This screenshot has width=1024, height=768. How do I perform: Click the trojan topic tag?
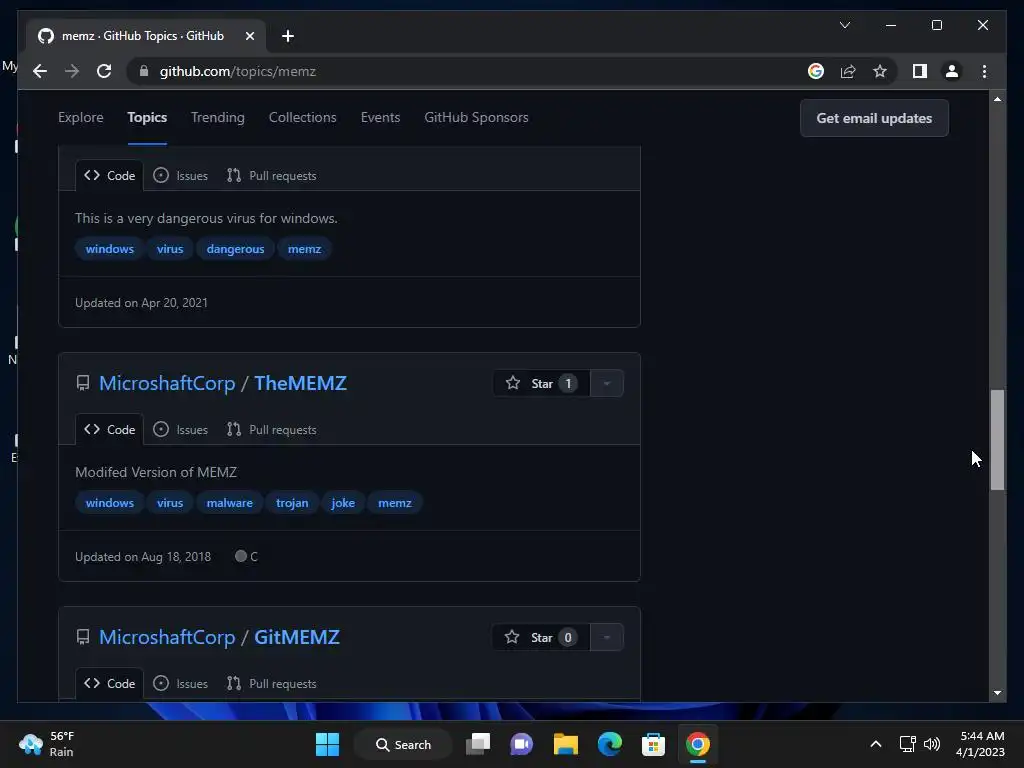point(292,503)
